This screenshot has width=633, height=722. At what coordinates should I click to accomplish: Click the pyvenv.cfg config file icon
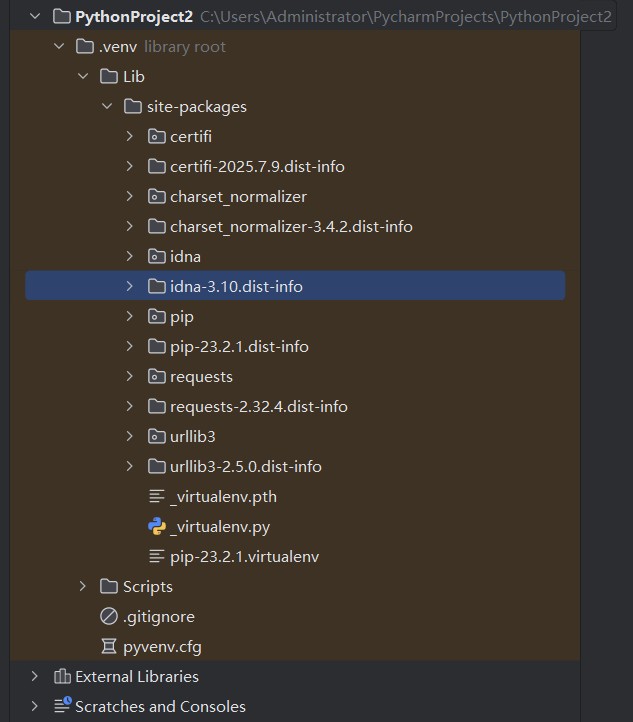[109, 646]
